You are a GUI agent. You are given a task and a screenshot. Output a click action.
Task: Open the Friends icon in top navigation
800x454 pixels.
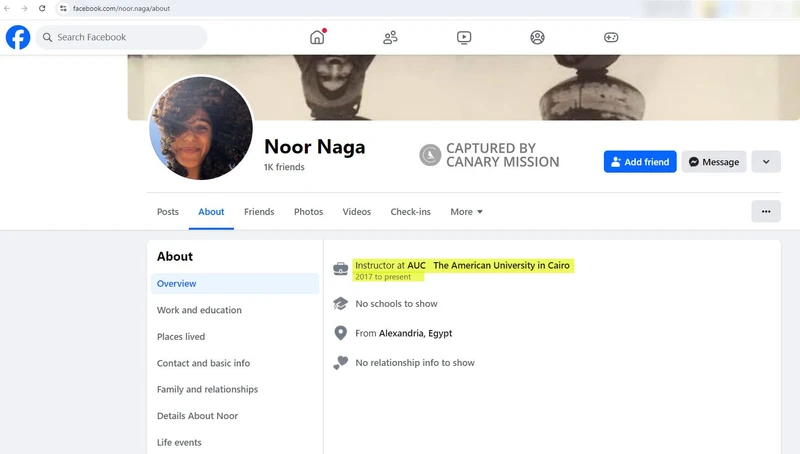tap(390, 37)
